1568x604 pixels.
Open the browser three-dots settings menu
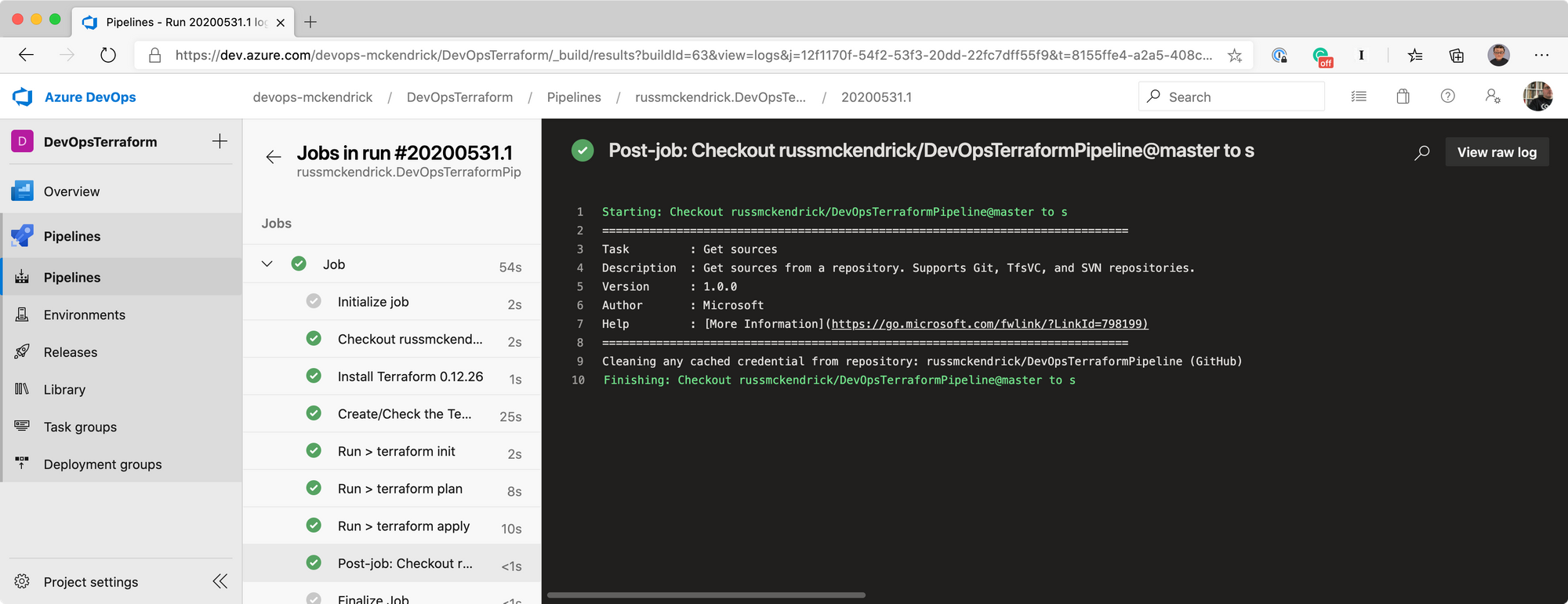coord(1541,55)
